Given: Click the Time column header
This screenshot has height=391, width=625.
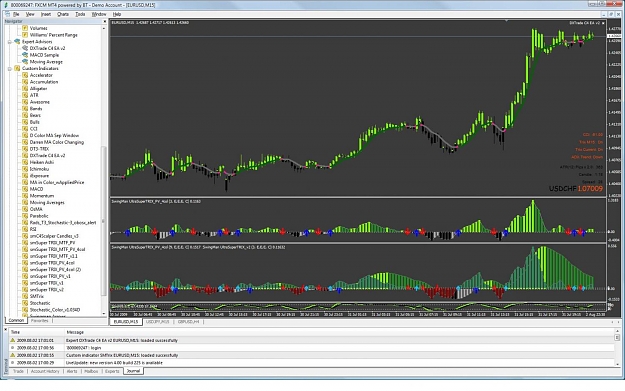Looking at the screenshot, I should 37,332.
